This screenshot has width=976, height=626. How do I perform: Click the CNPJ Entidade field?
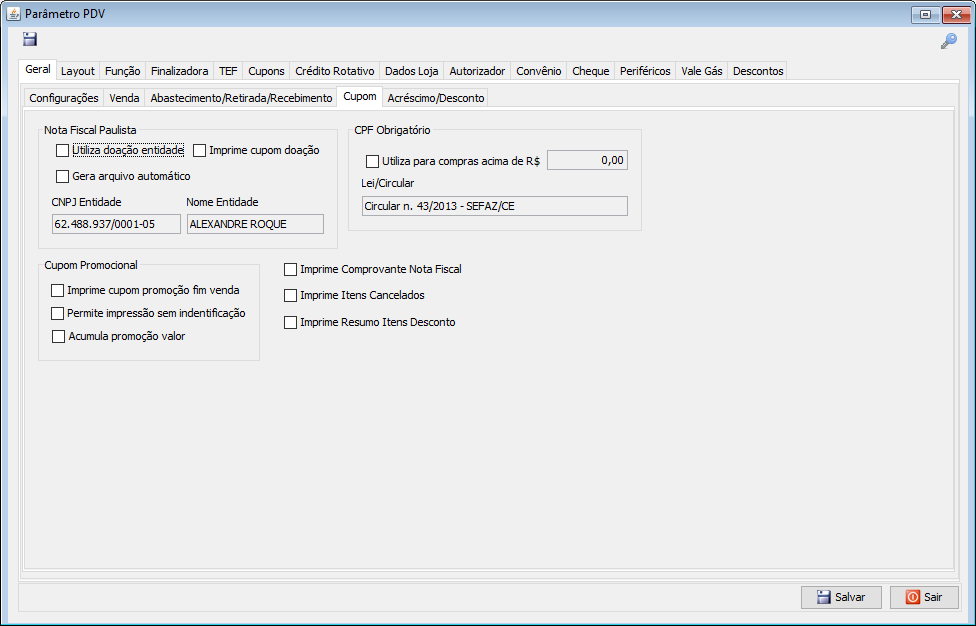tap(116, 224)
